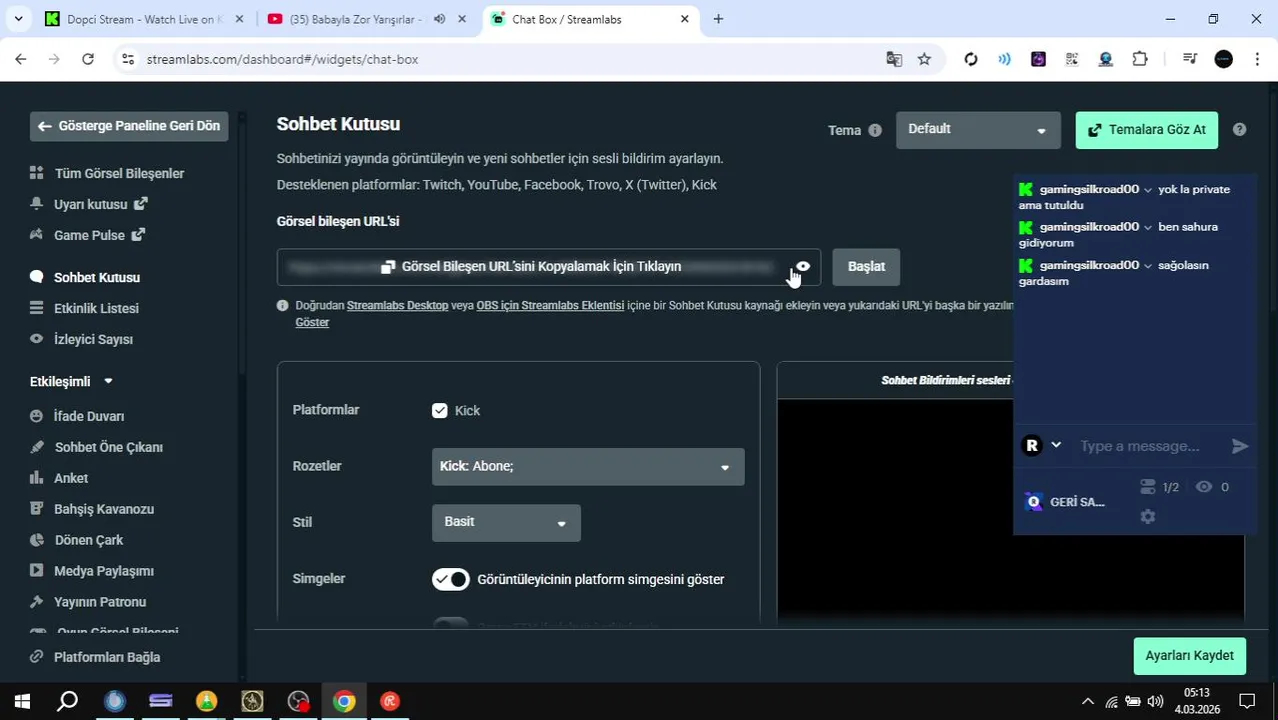Open Windows taskbar search
Image resolution: width=1278 pixels, height=720 pixels.
(67, 701)
